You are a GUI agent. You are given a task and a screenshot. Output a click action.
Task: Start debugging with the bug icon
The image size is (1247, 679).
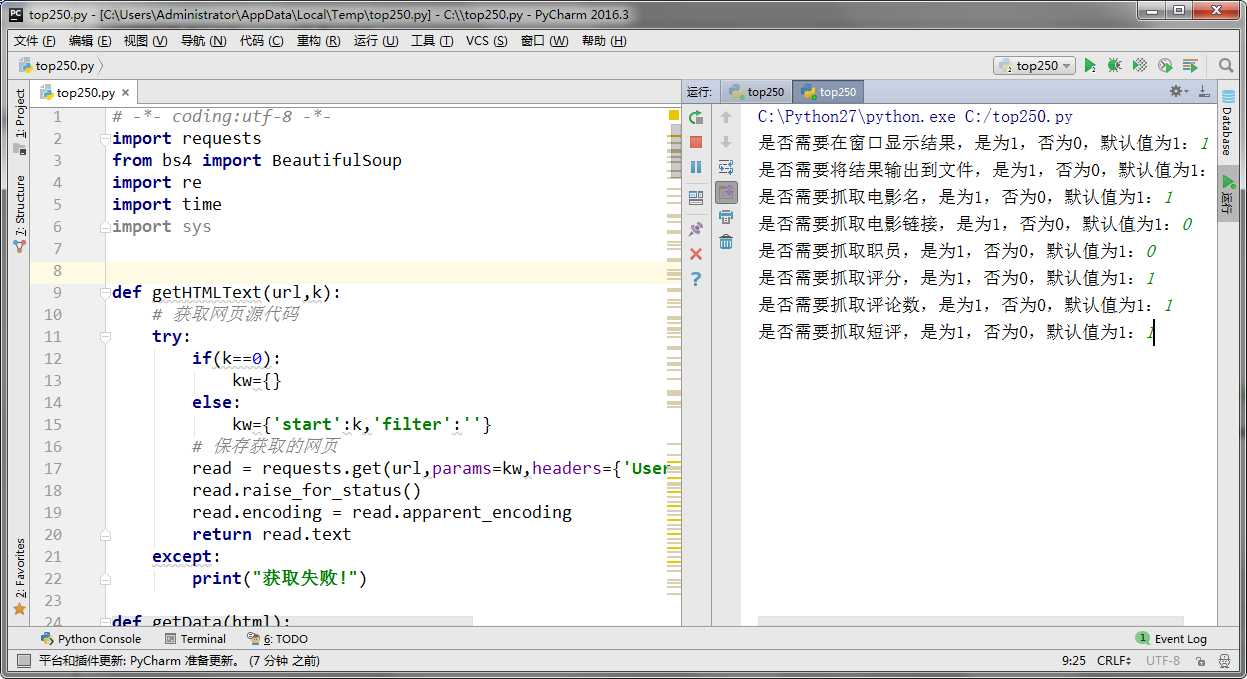[1114, 66]
